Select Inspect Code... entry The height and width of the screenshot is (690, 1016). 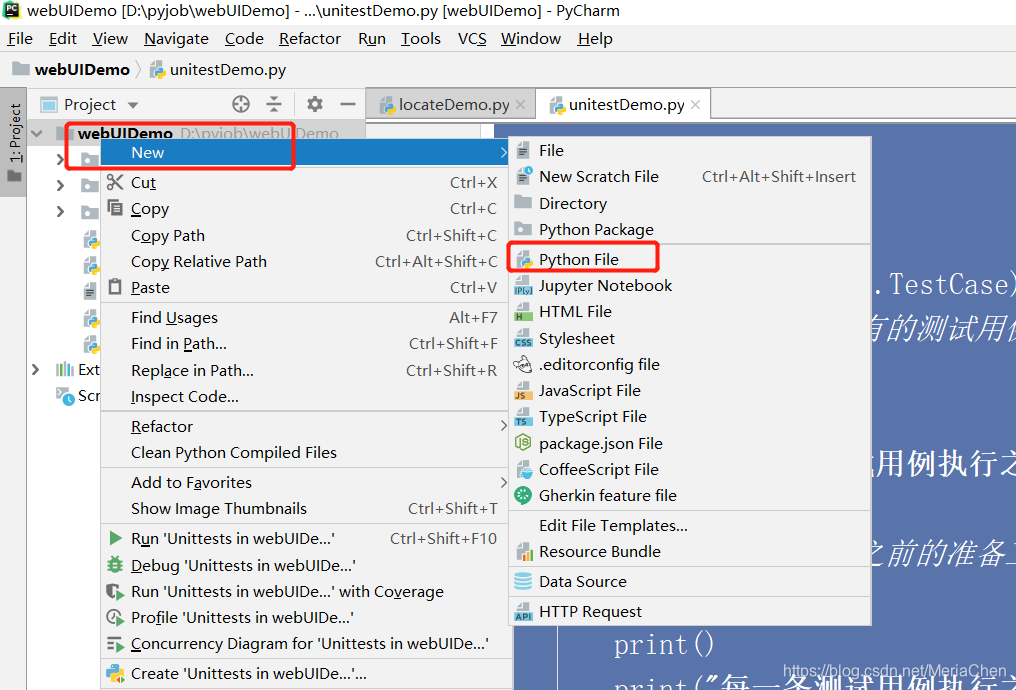pos(306,396)
